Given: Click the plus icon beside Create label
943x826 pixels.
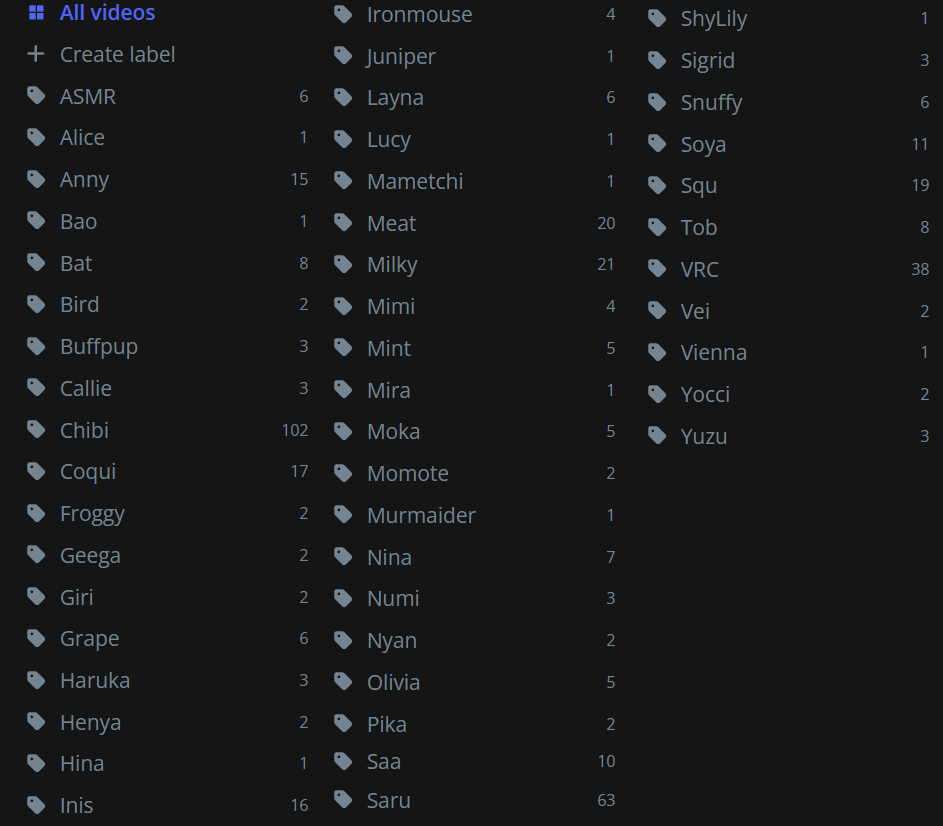Looking at the screenshot, I should click(36, 54).
